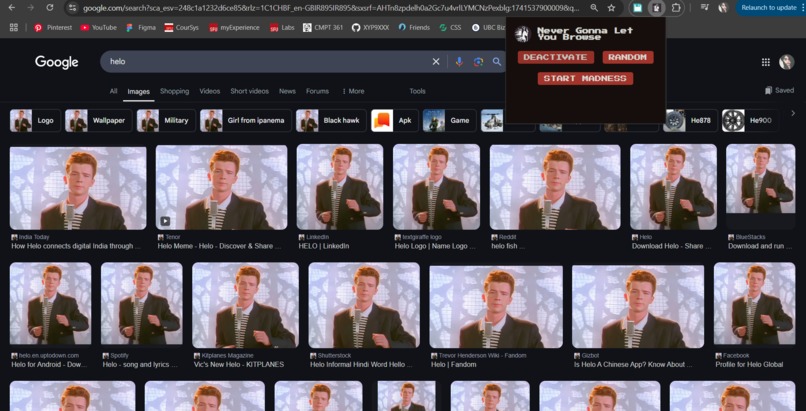Viewport: 806px width, 411px height.
Task: Click DEACTIVATE in the extension popup
Action: click(556, 58)
